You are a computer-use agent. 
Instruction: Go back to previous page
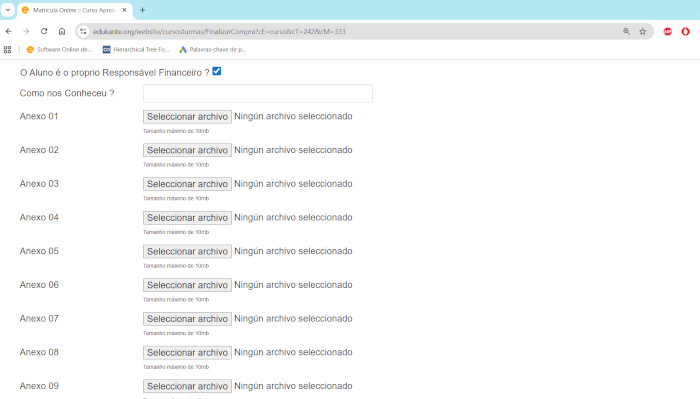[x=8, y=31]
